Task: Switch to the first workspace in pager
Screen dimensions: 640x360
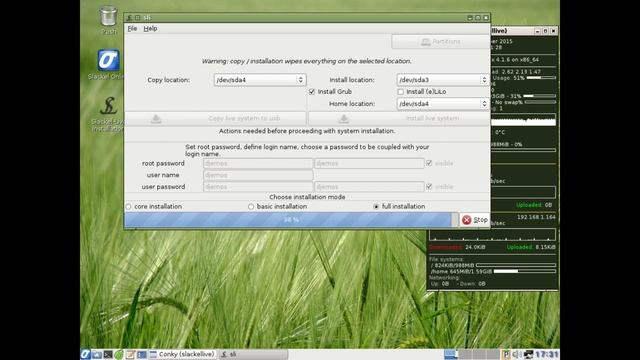Action: pos(451,354)
